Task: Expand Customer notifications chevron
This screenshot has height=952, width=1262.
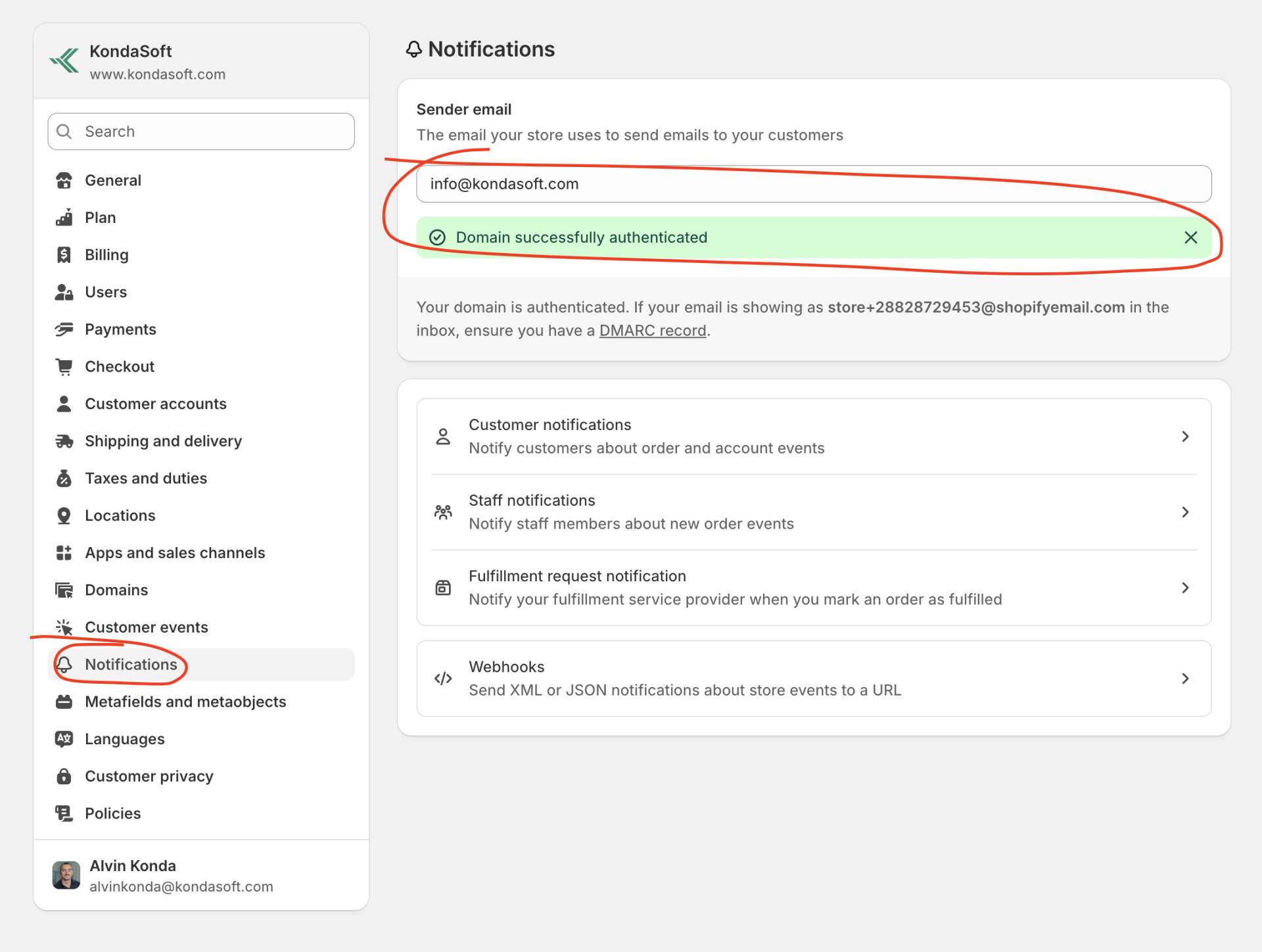Action: coord(1185,437)
